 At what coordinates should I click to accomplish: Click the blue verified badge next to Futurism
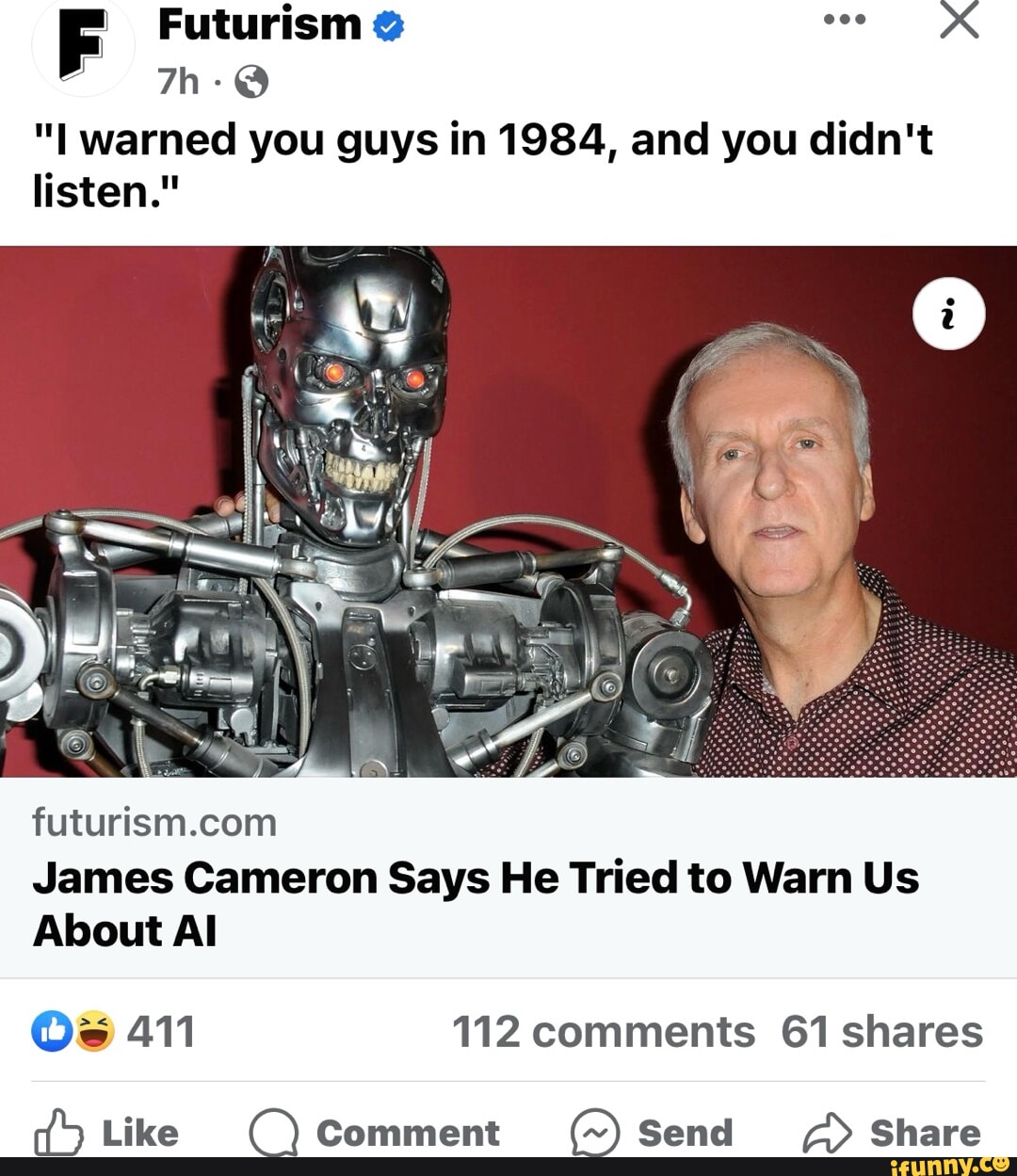388,26
